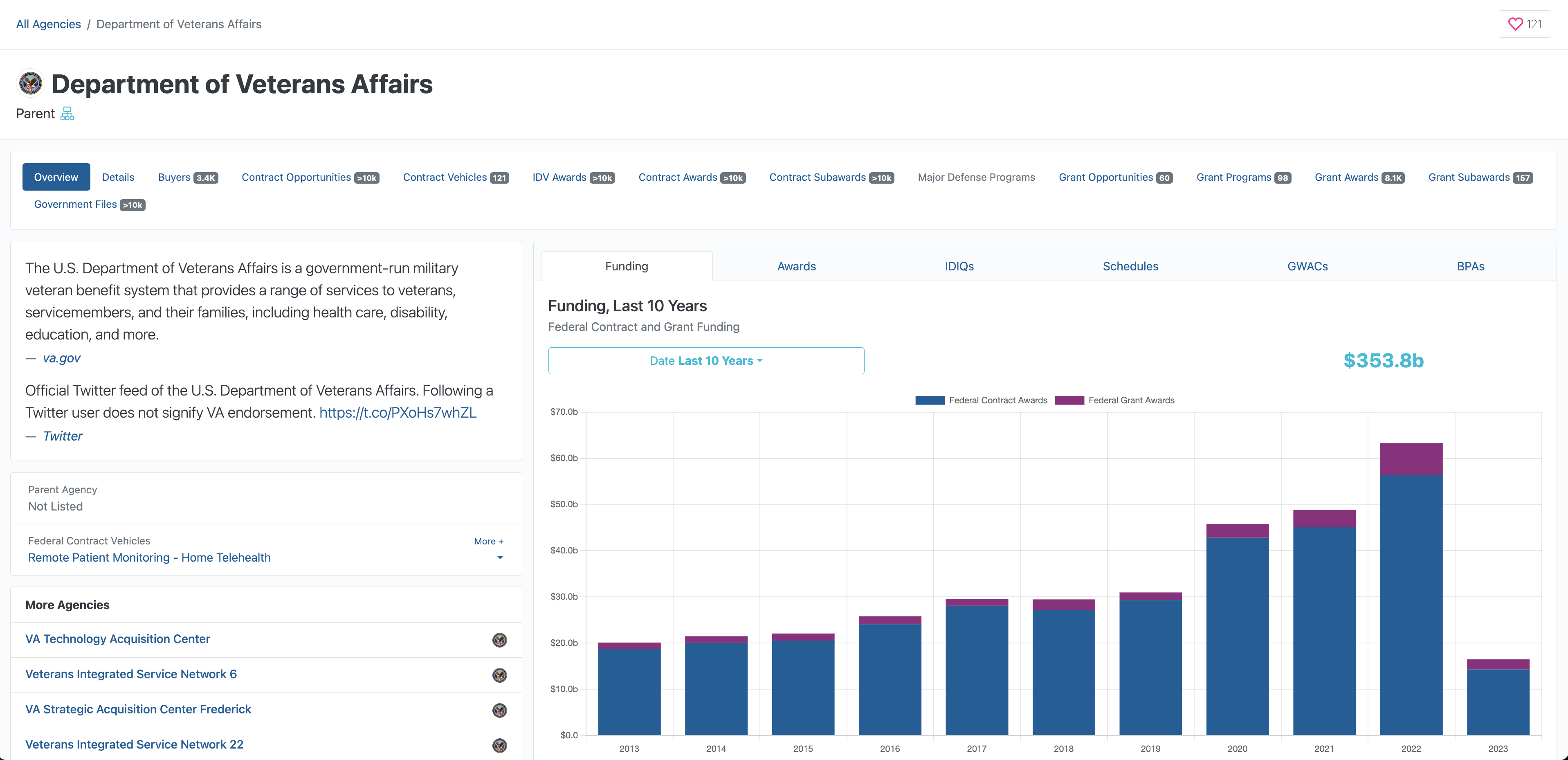Open VA Strategic Acquisition Center Frederick link
This screenshot has height=760, width=1568.
pyautogui.click(x=138, y=709)
